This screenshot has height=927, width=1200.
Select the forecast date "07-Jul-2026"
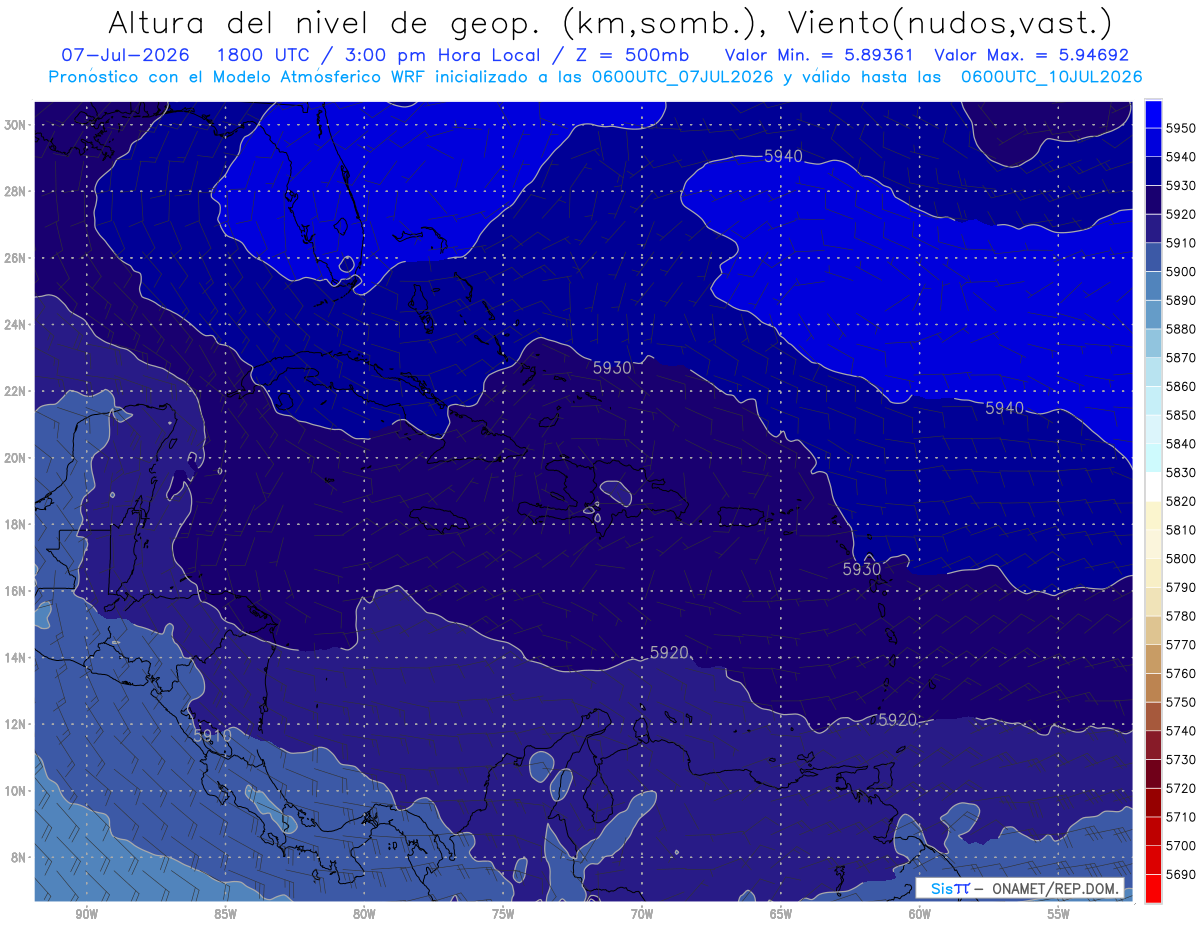point(127,55)
